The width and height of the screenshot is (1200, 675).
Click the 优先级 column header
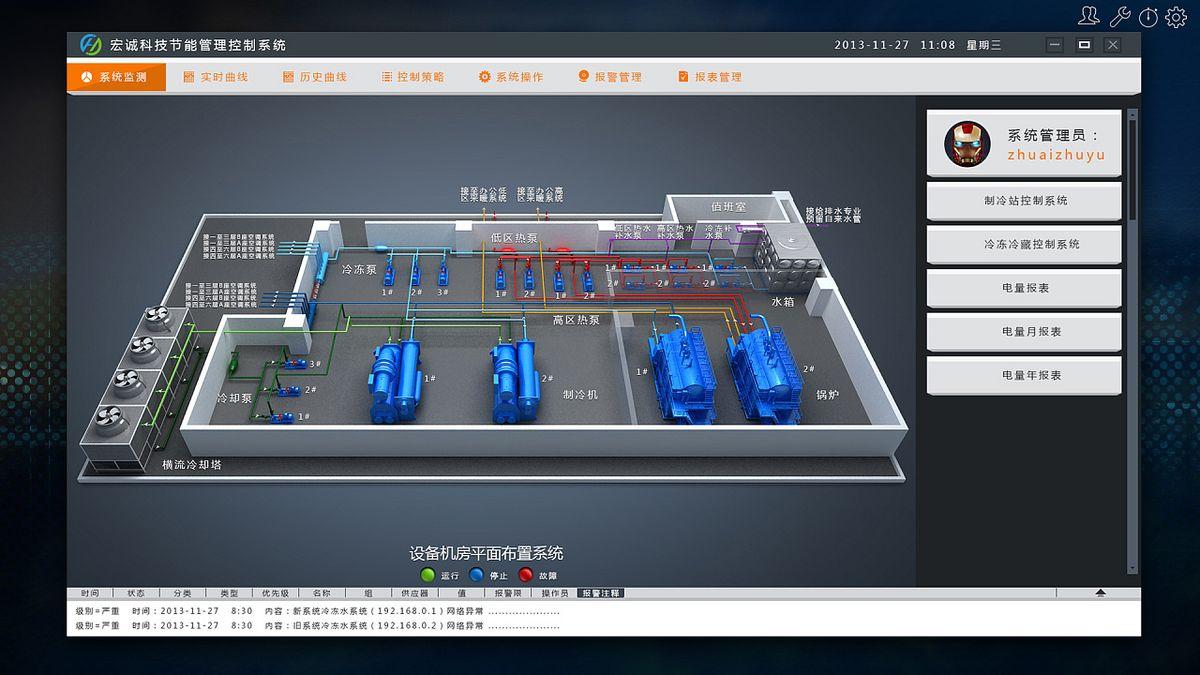(275, 593)
